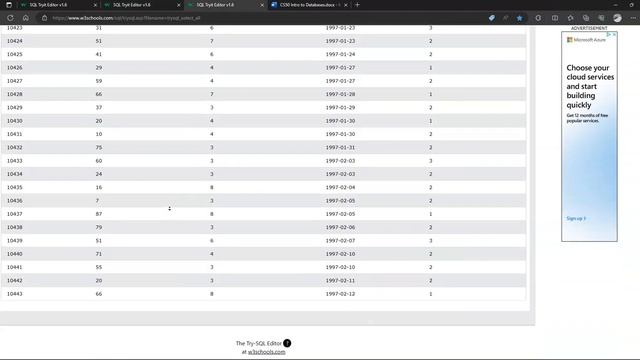Open the AdChoices triangle icon
Image resolution: width=640 pixels, height=360 pixels.
point(609,35)
